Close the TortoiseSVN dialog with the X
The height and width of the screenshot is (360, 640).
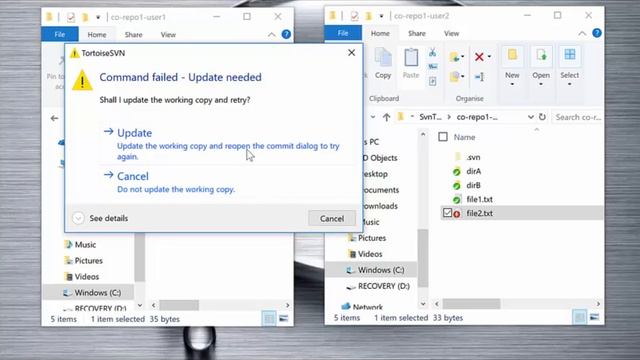point(351,53)
